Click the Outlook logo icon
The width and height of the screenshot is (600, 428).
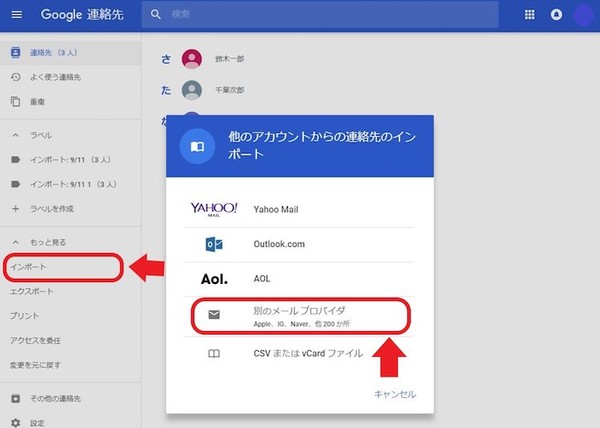pos(214,244)
